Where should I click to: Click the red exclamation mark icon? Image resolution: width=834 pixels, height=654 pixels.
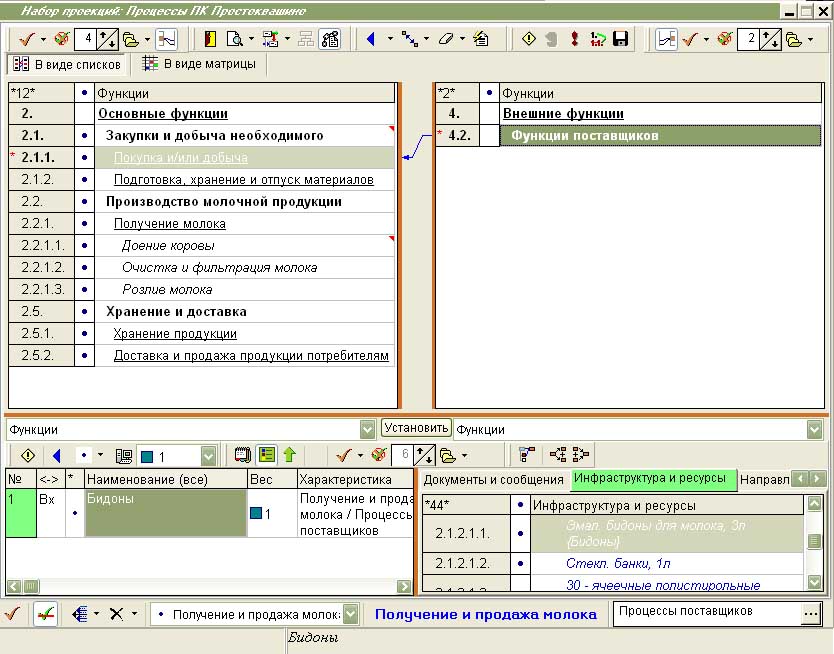coord(575,39)
